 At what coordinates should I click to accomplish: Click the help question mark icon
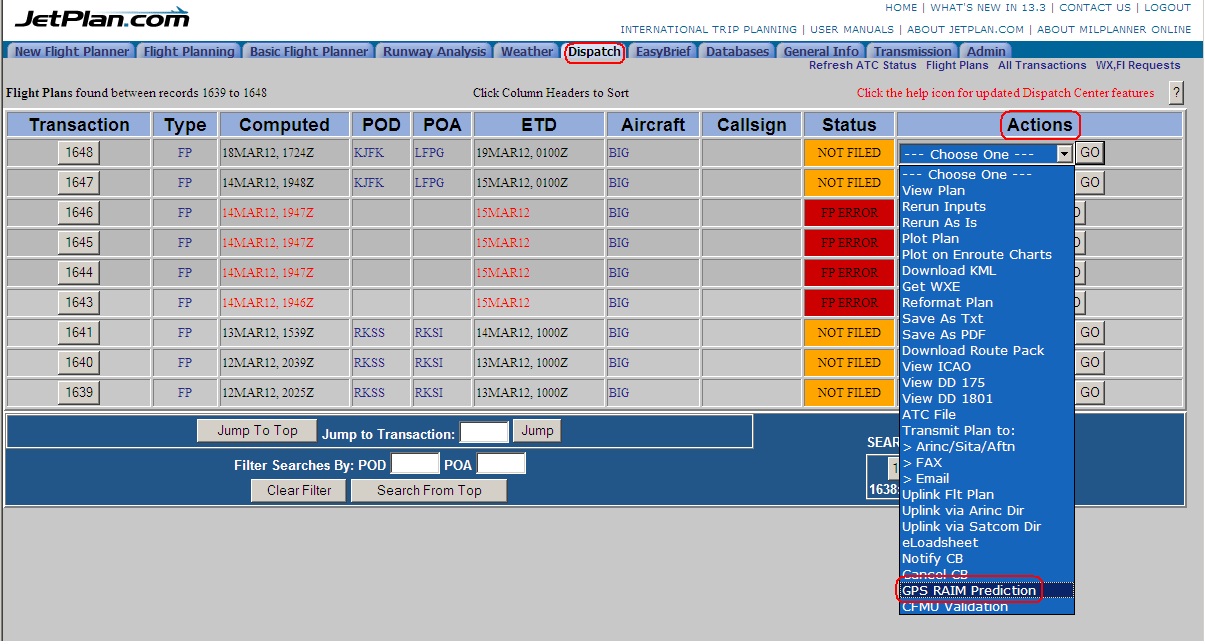(1176, 93)
